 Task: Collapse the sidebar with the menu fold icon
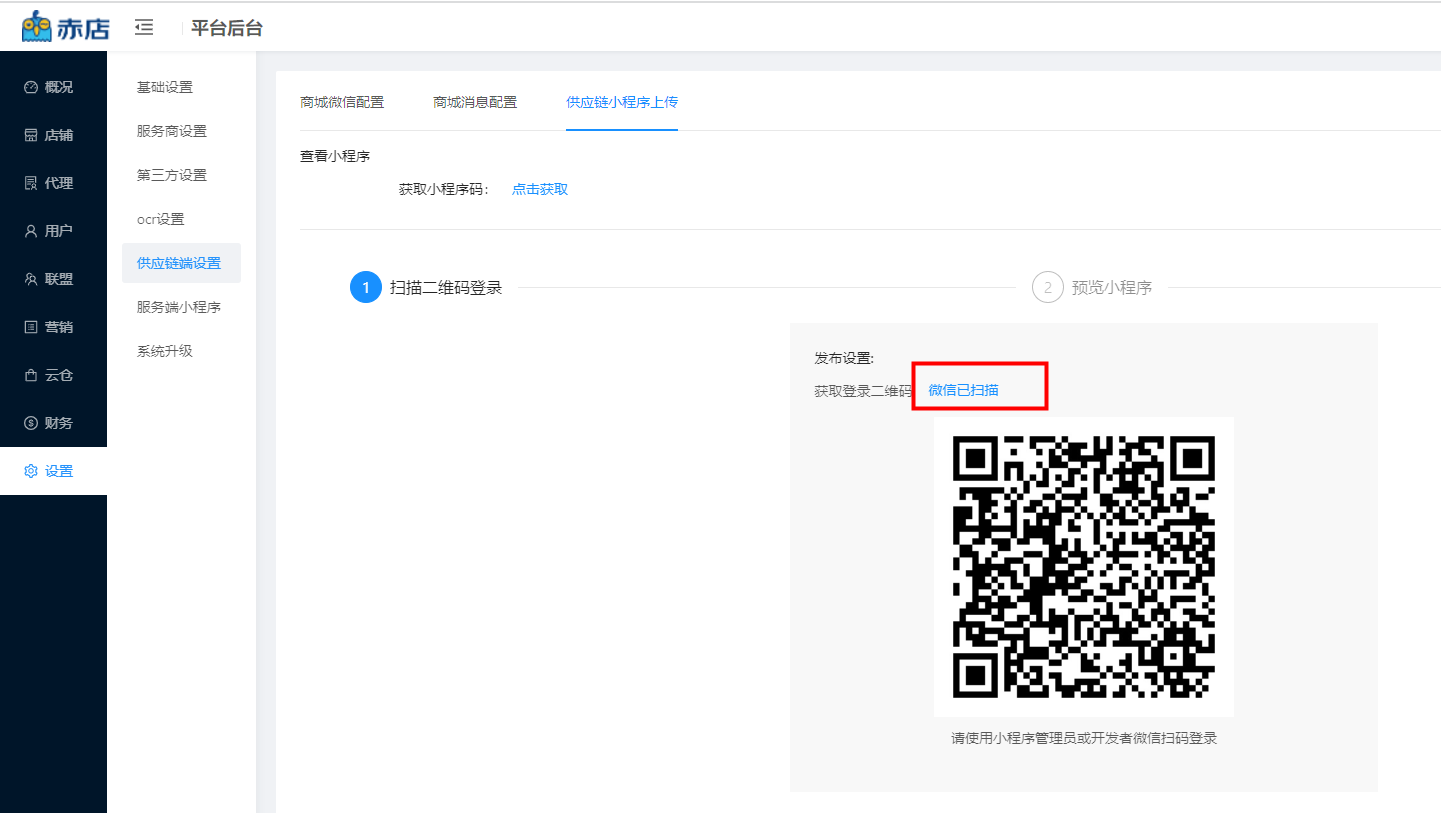(x=144, y=27)
